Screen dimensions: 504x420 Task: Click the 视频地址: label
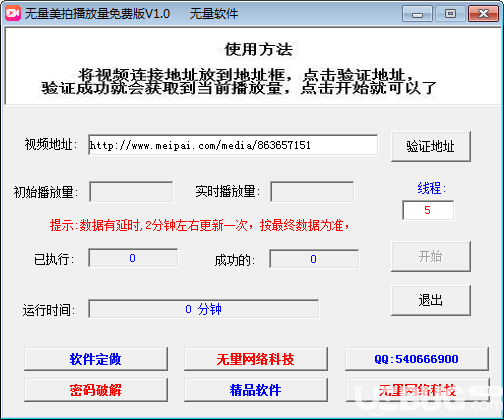point(51,145)
